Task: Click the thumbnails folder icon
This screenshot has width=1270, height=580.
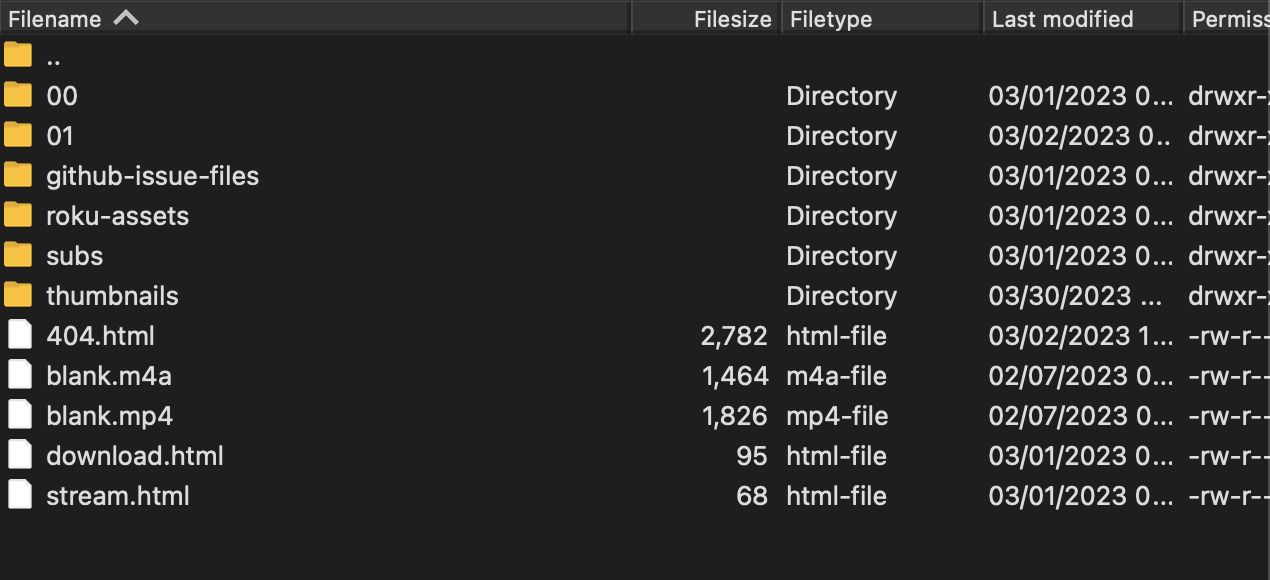Action: [18, 295]
